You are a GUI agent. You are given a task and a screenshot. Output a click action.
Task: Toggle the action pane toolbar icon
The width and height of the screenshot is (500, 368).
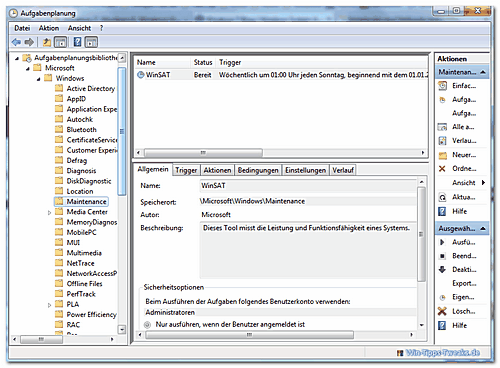pyautogui.click(x=91, y=42)
